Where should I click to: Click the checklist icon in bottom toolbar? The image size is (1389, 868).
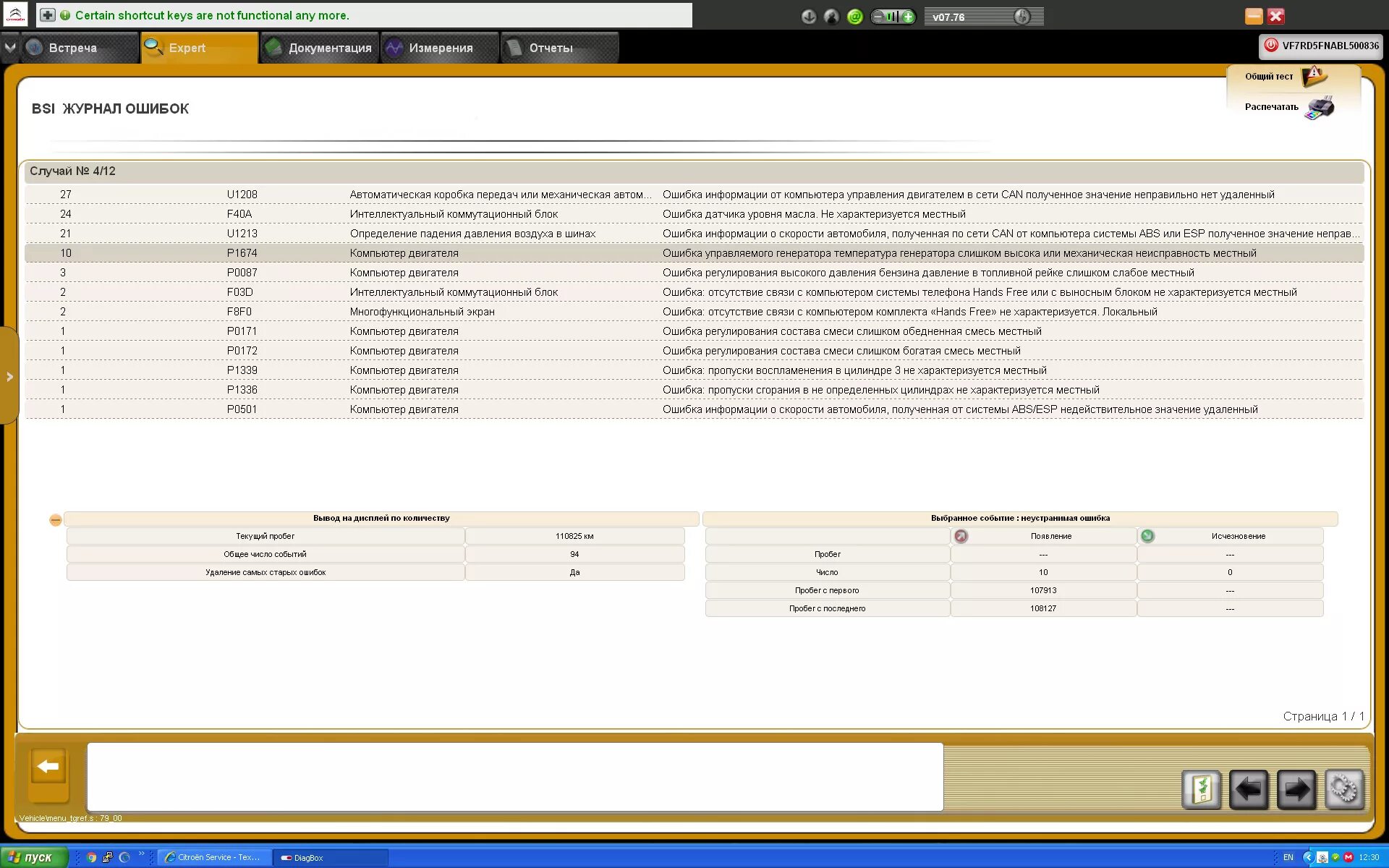pos(1202,789)
